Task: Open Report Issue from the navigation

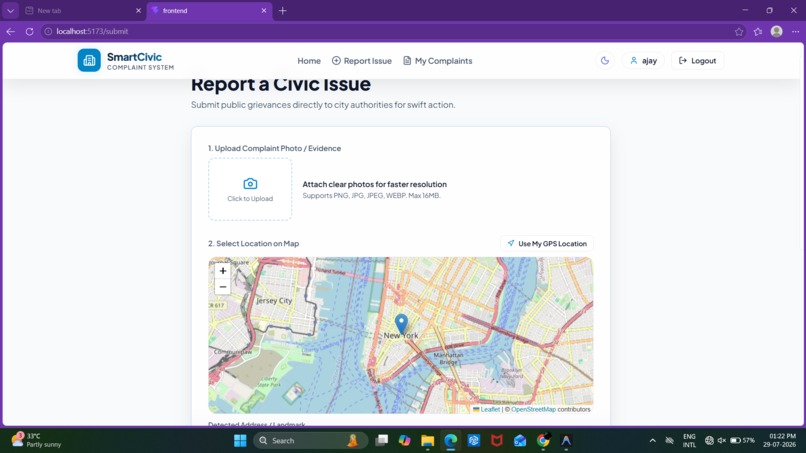Action: click(361, 61)
